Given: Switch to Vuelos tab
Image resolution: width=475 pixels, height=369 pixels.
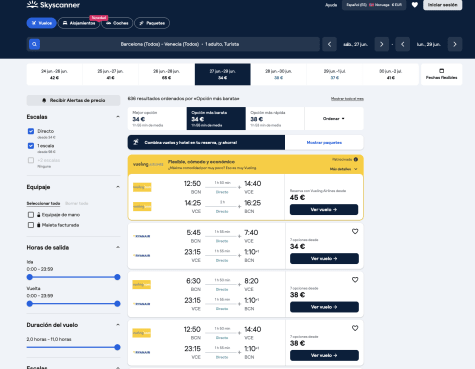Looking at the screenshot, I should (42, 23).
